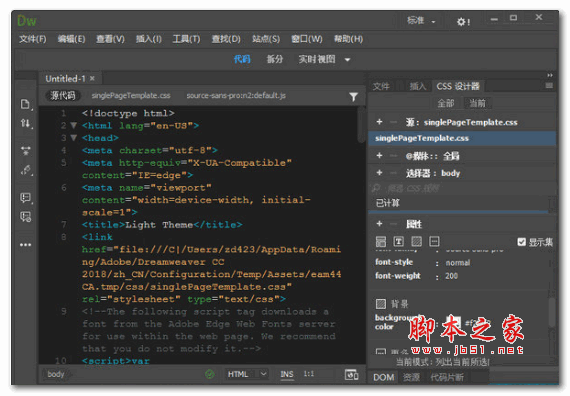Open the 插入(I) menu

148,39
